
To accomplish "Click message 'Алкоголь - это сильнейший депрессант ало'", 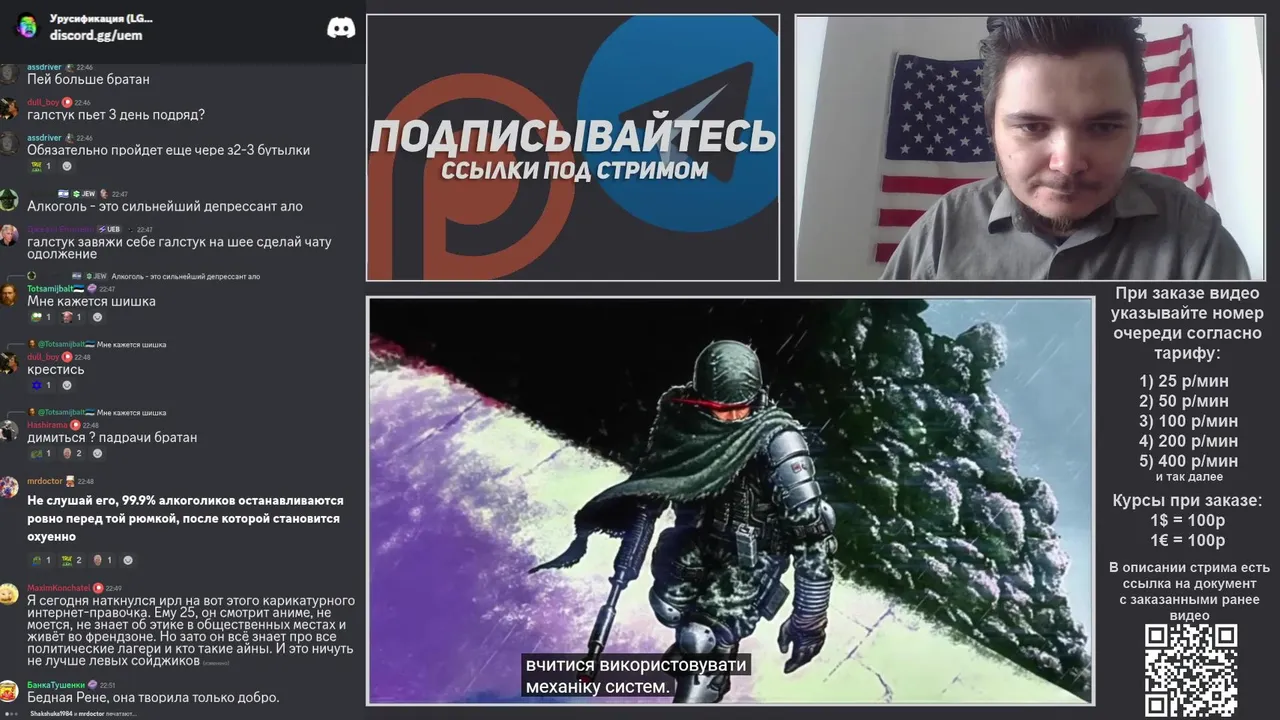I will [x=165, y=206].
